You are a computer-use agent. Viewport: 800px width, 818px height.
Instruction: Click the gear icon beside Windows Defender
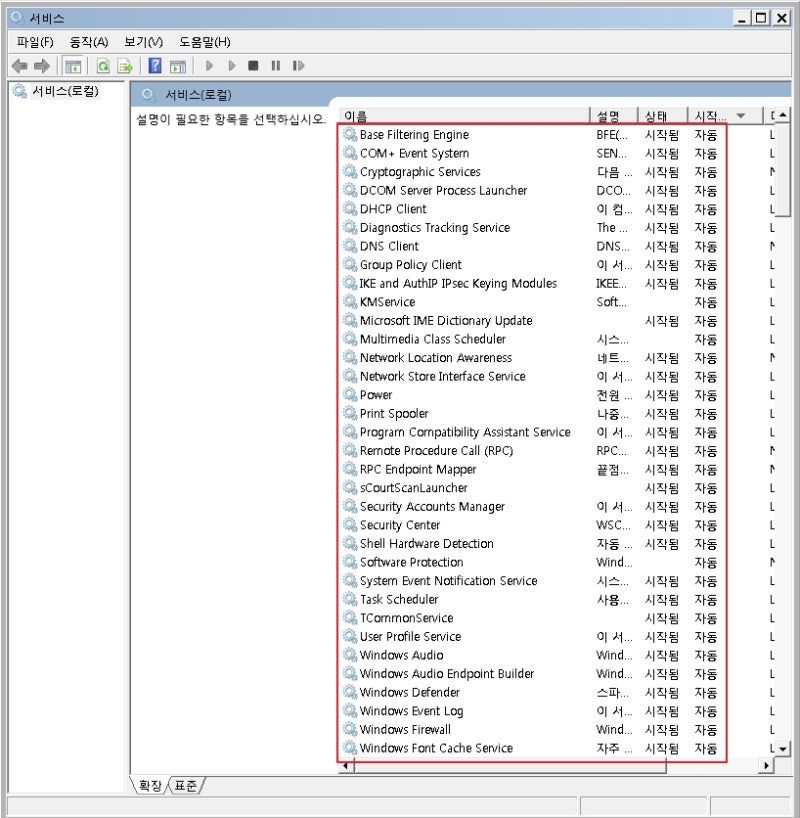coord(350,692)
